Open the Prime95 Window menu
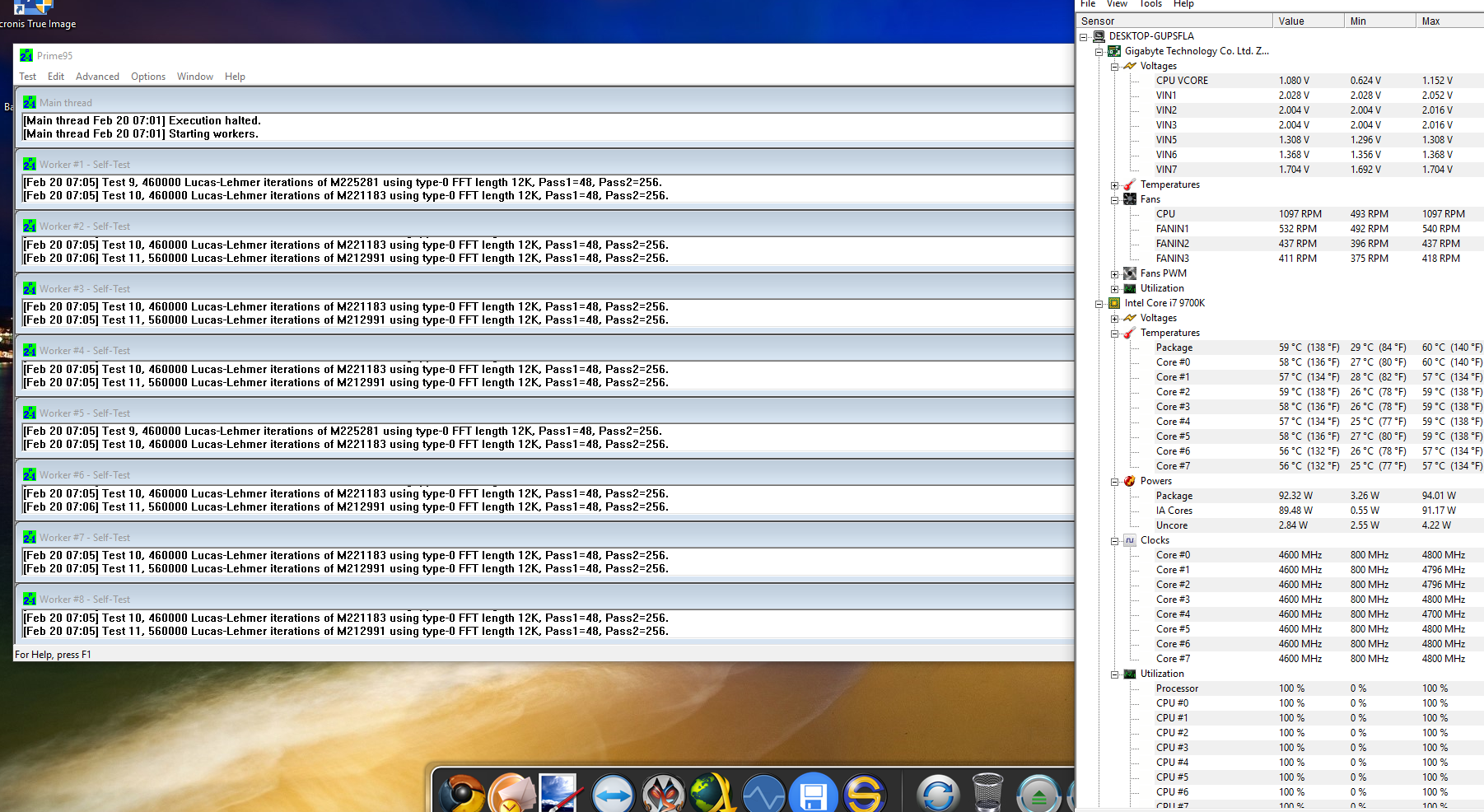This screenshot has width=1484, height=812. pos(195,77)
